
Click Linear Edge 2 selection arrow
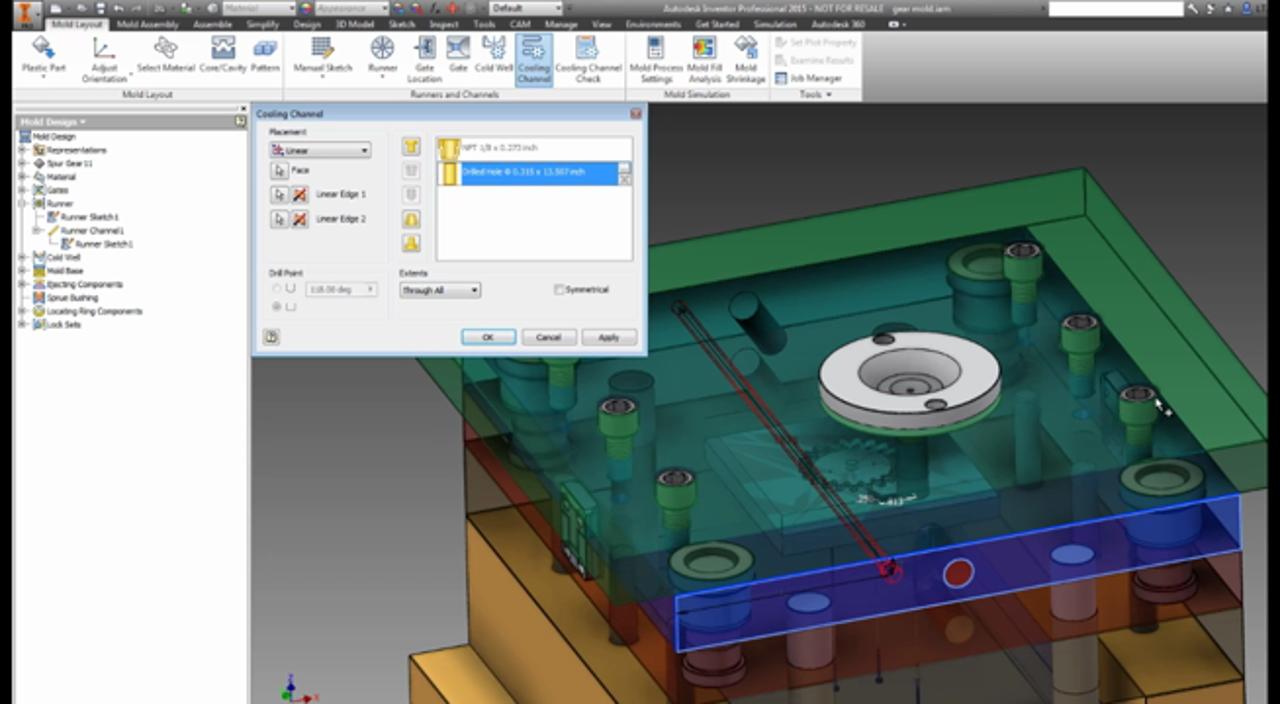279,219
